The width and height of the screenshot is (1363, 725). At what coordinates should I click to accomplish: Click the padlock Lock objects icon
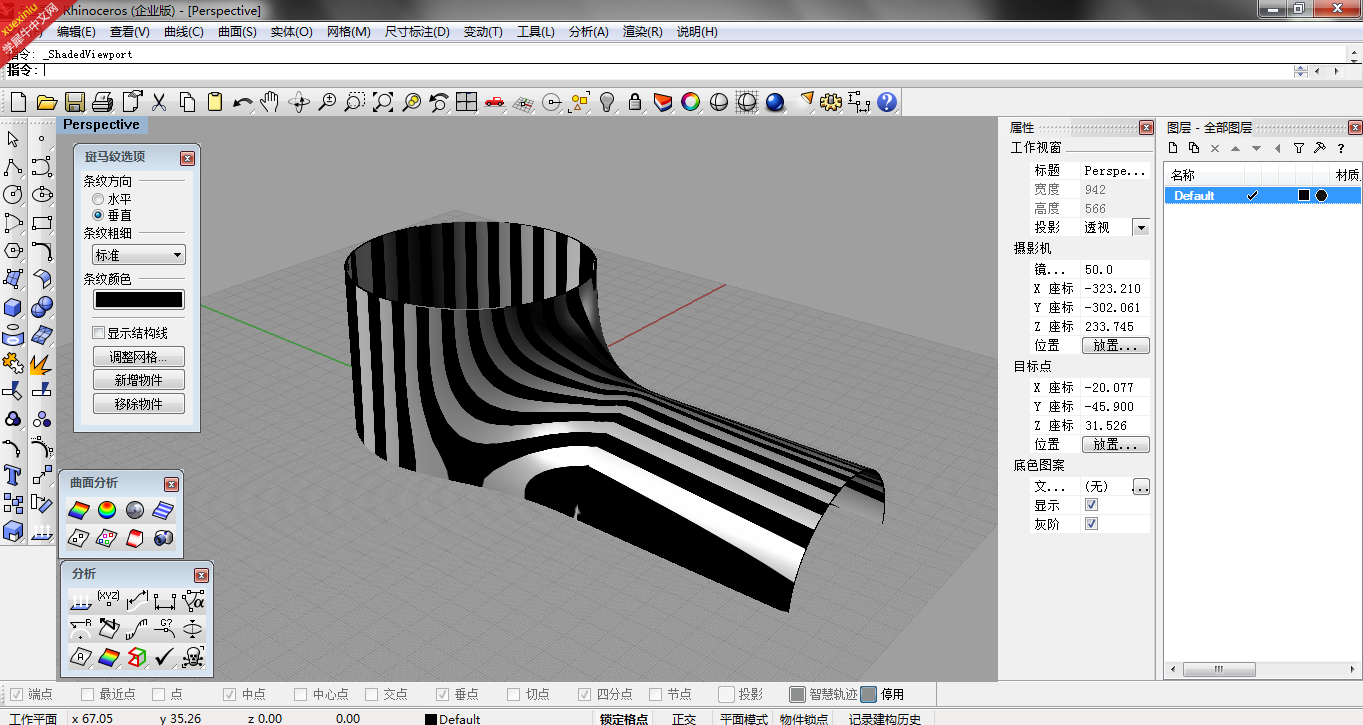pos(634,102)
